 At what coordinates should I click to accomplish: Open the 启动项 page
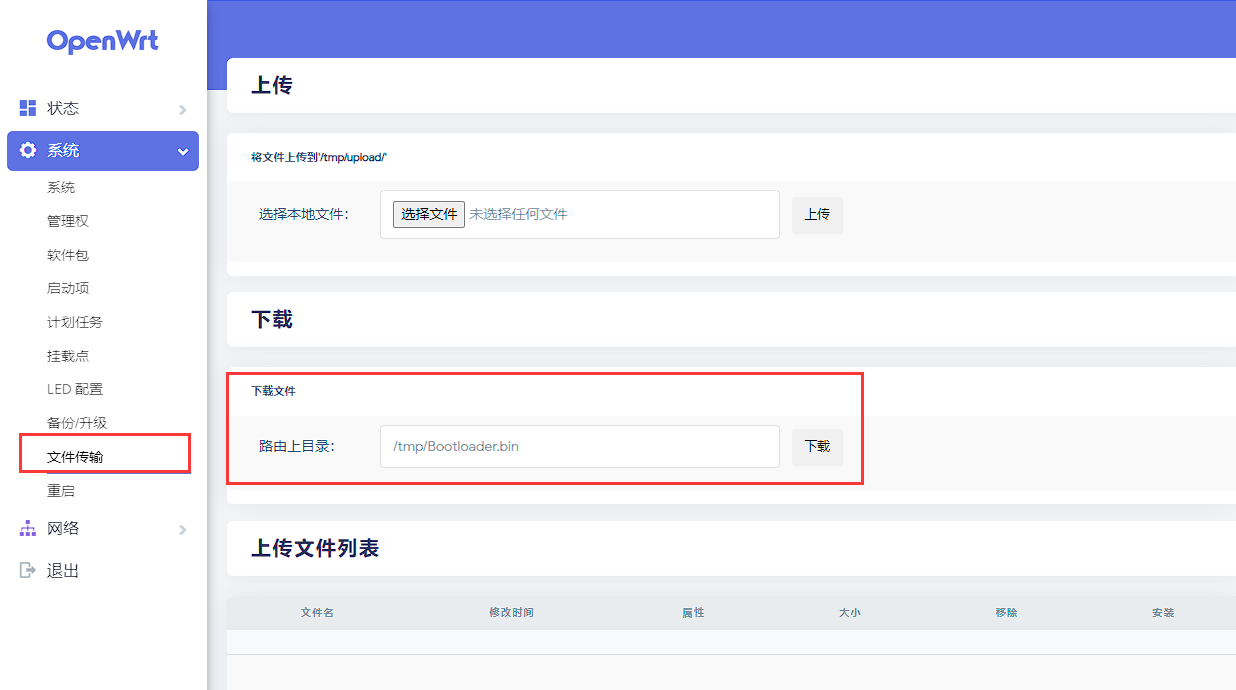point(68,288)
